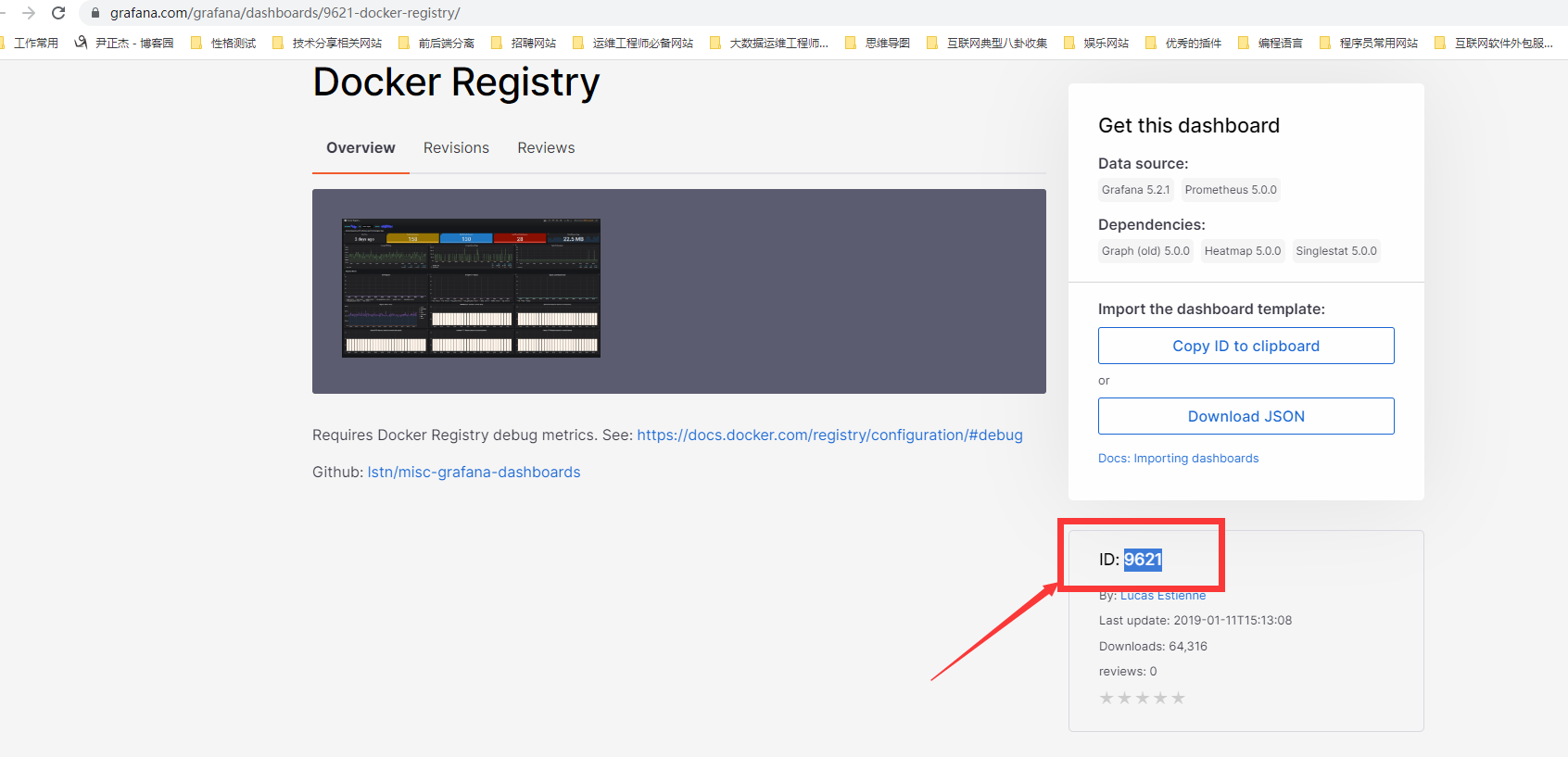This screenshot has width=1568, height=757.
Task: Open lstn/misc-grafana-dashboards Github link
Action: pyautogui.click(x=474, y=472)
